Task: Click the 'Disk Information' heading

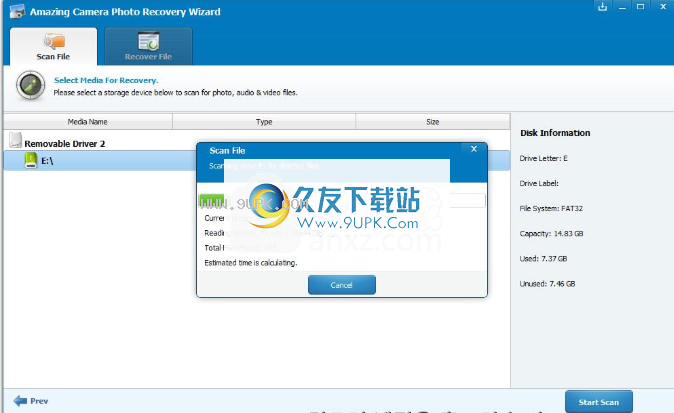Action: [555, 133]
